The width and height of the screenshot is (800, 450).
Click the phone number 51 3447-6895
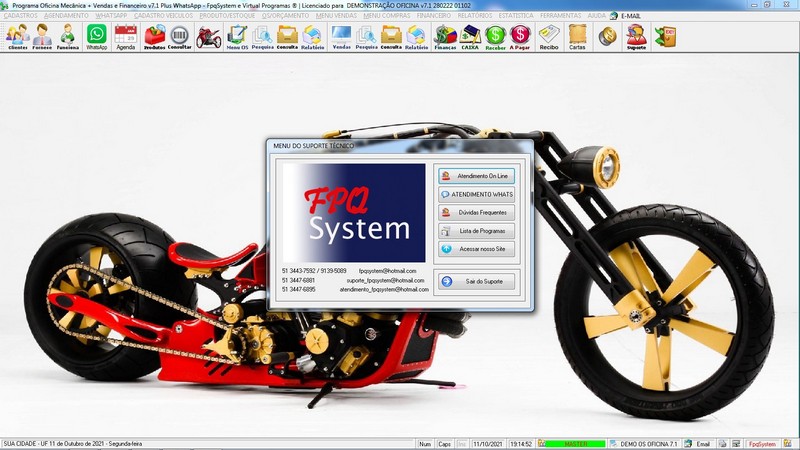click(x=298, y=289)
